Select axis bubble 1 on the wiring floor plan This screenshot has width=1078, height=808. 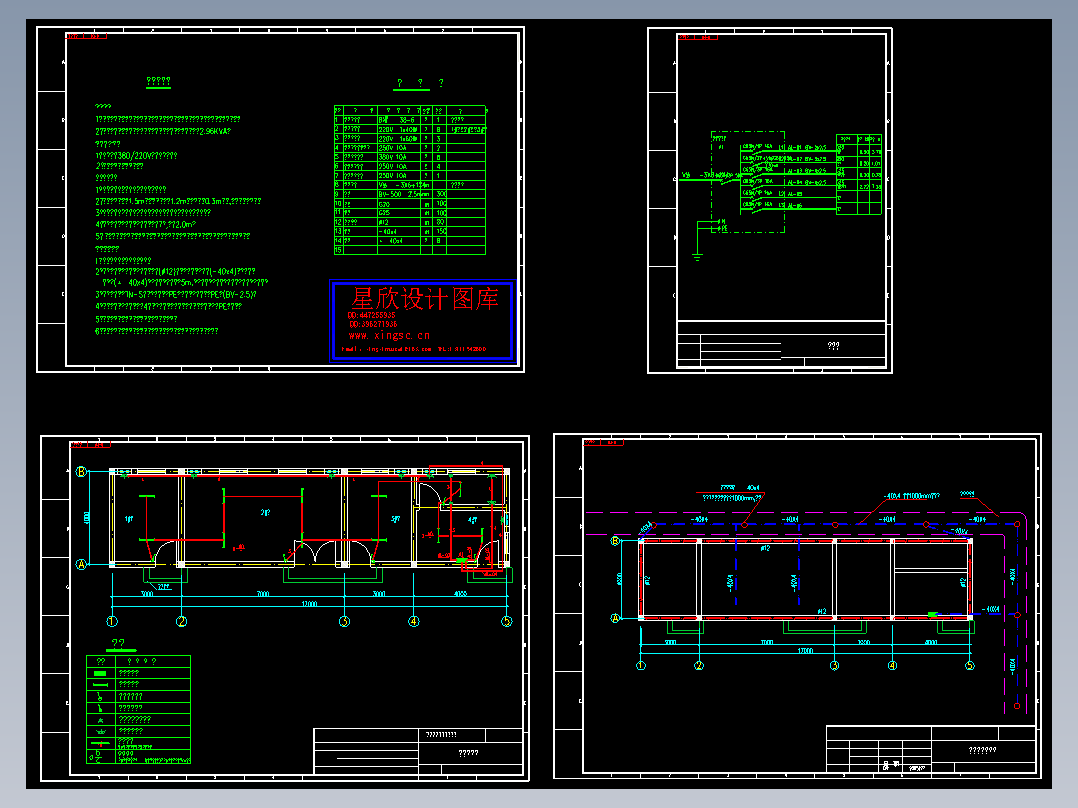coord(112,621)
